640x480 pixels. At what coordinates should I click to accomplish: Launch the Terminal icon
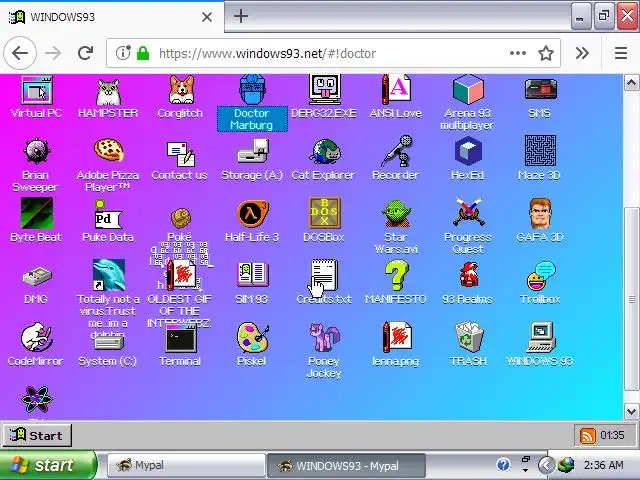pos(181,338)
